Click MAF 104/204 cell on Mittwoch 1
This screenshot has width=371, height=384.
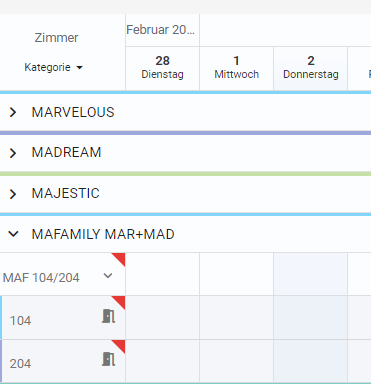(x=236, y=274)
